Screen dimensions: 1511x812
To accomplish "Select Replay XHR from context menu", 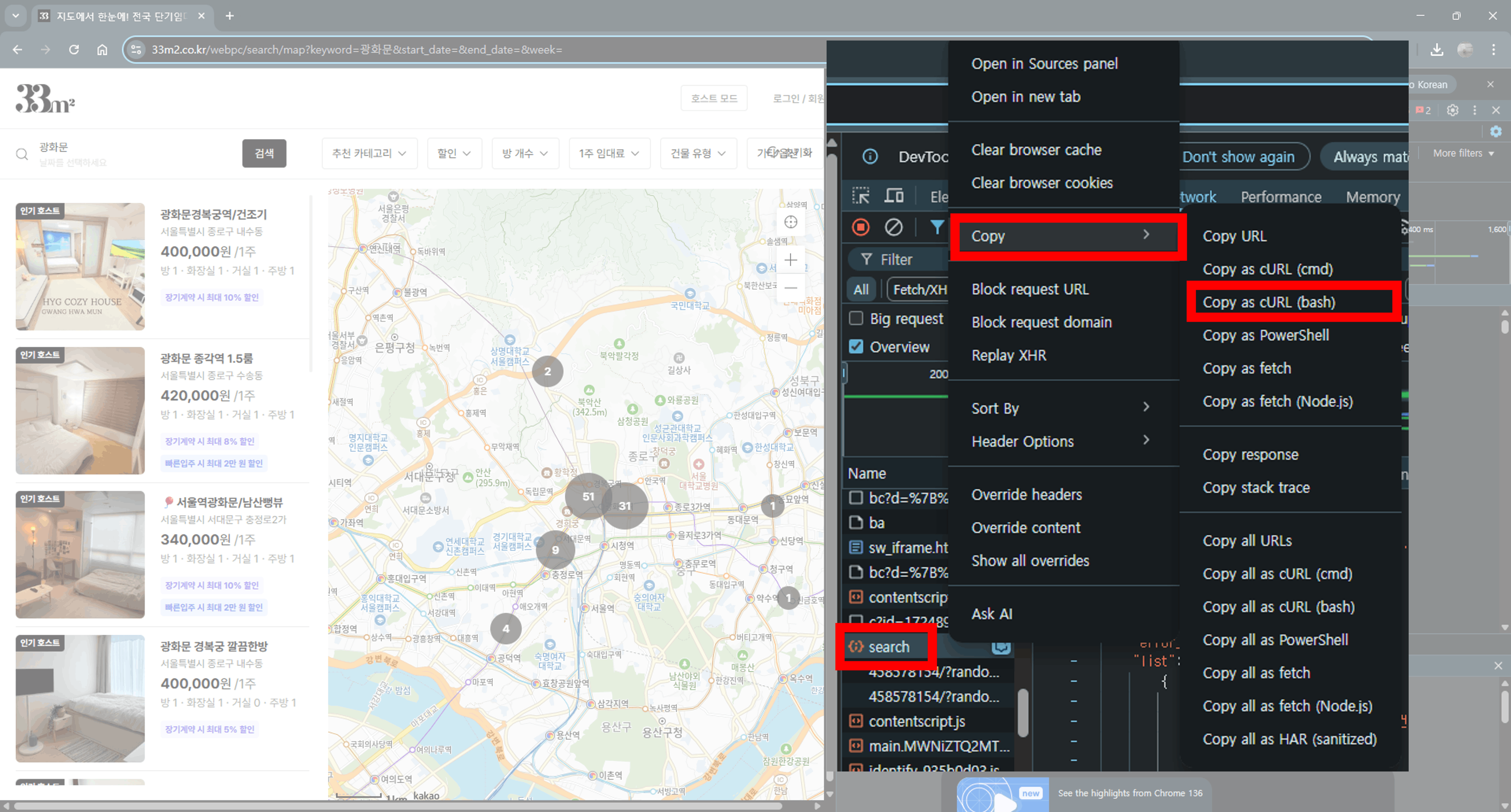I will [1008, 355].
